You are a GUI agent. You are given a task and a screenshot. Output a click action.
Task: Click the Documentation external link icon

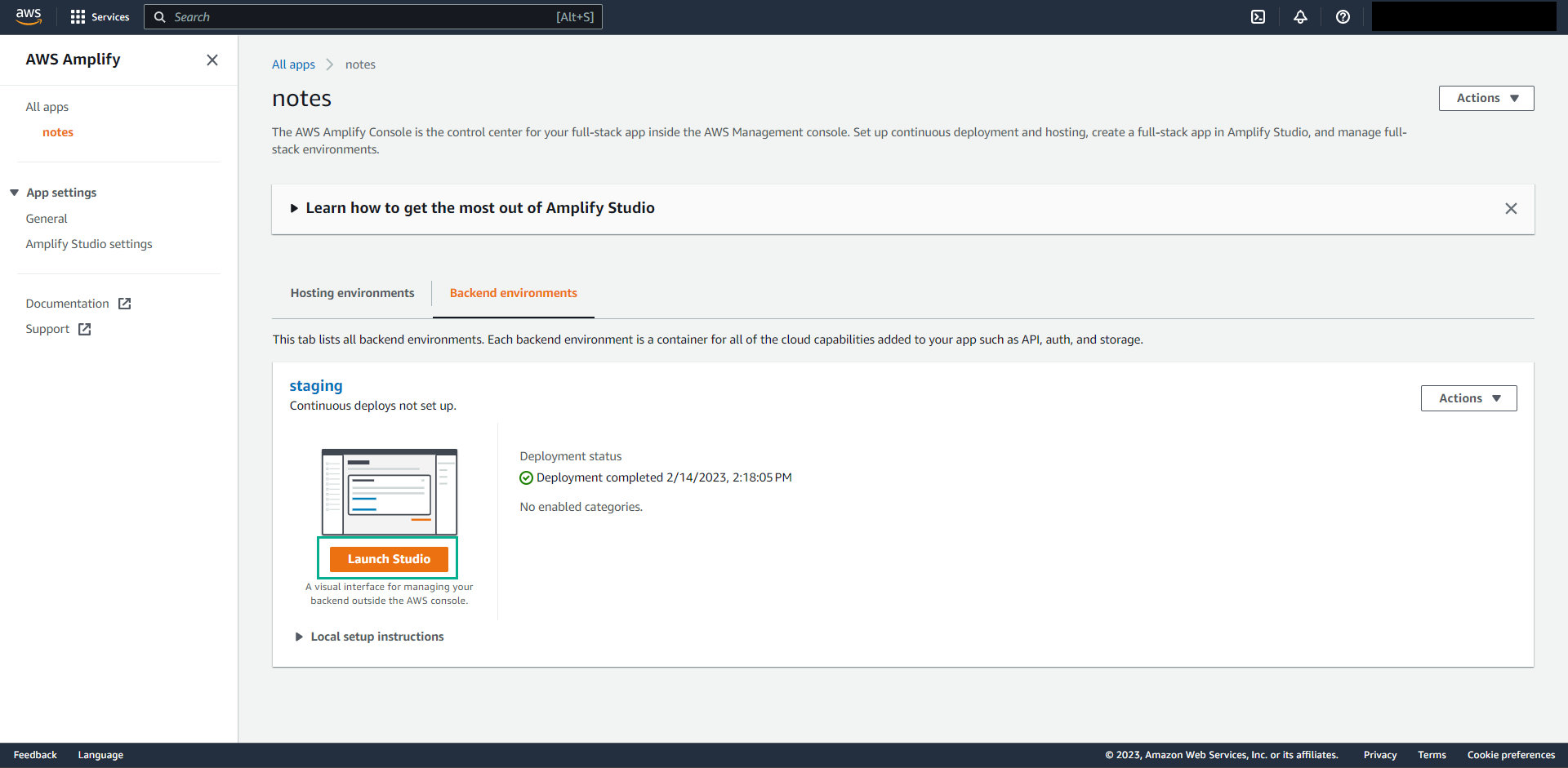[x=125, y=304]
